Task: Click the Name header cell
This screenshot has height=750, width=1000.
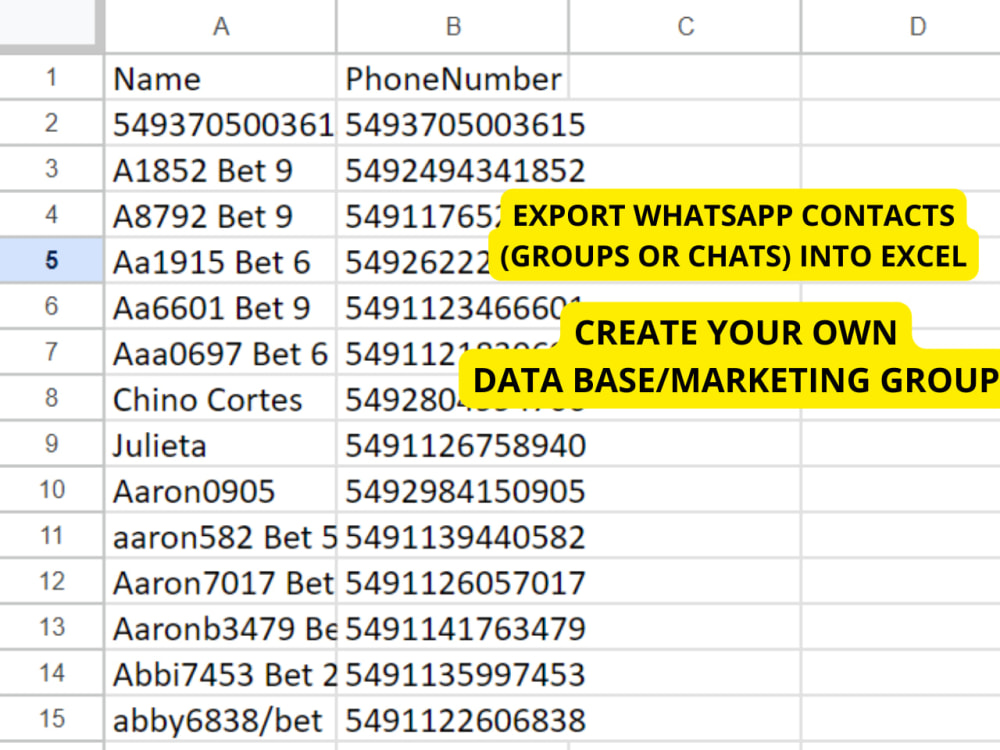Action: [220, 78]
